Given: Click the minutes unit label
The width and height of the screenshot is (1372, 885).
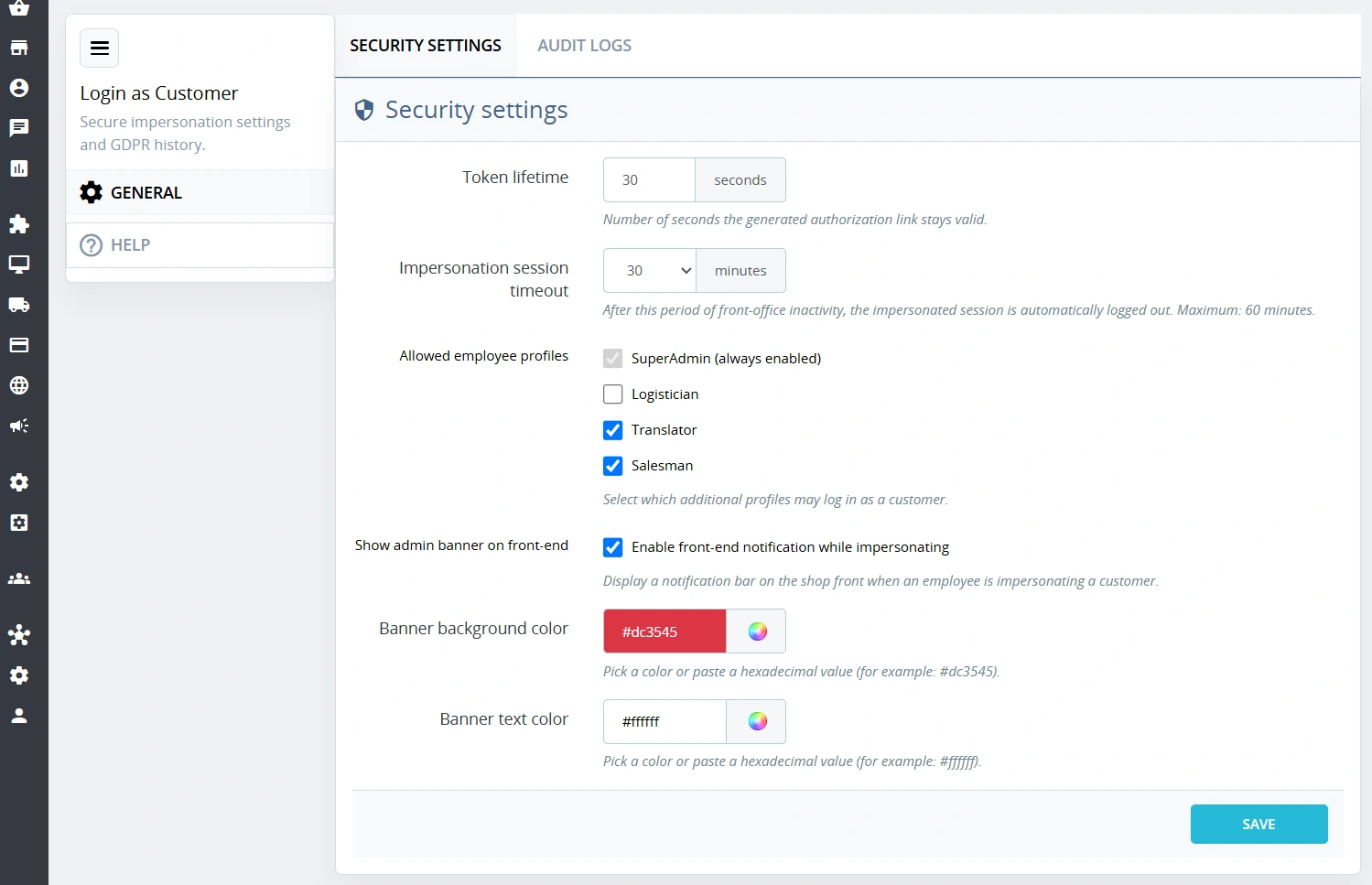Looking at the screenshot, I should (x=740, y=271).
